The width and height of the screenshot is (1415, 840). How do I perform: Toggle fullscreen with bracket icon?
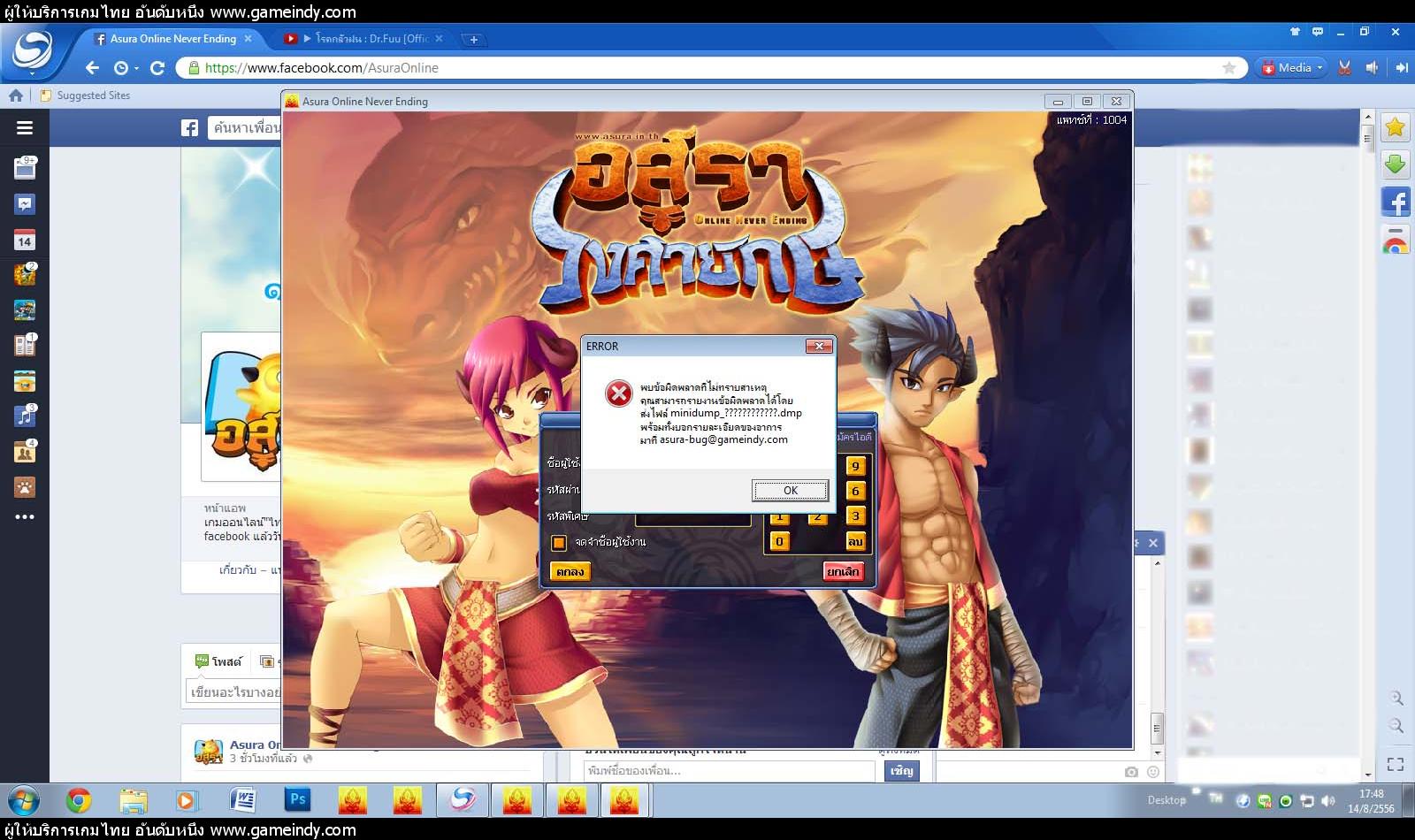pos(1396,764)
